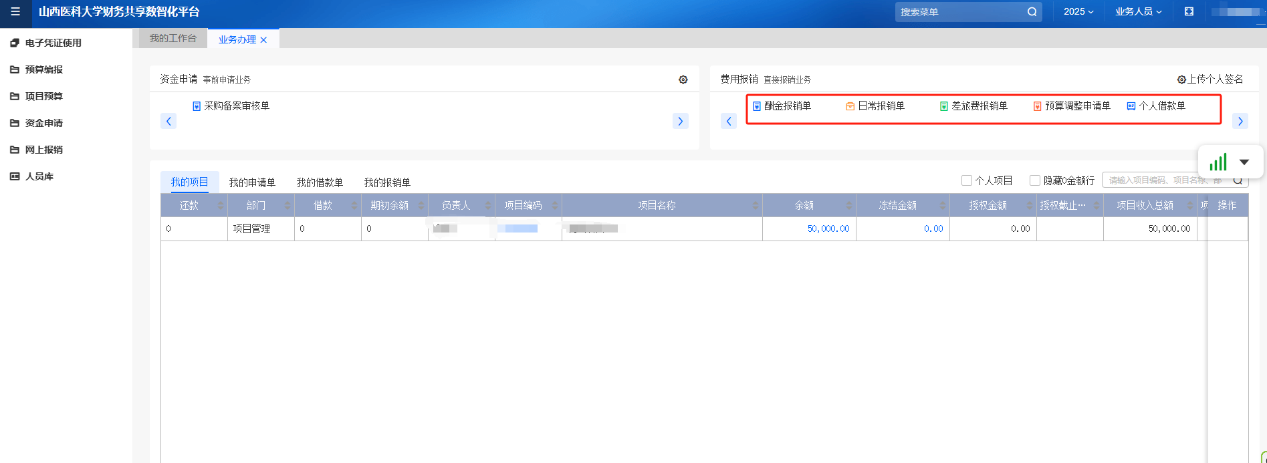Click the fullscreen icon in the top bar
The image size is (1267, 463).
1189,12
